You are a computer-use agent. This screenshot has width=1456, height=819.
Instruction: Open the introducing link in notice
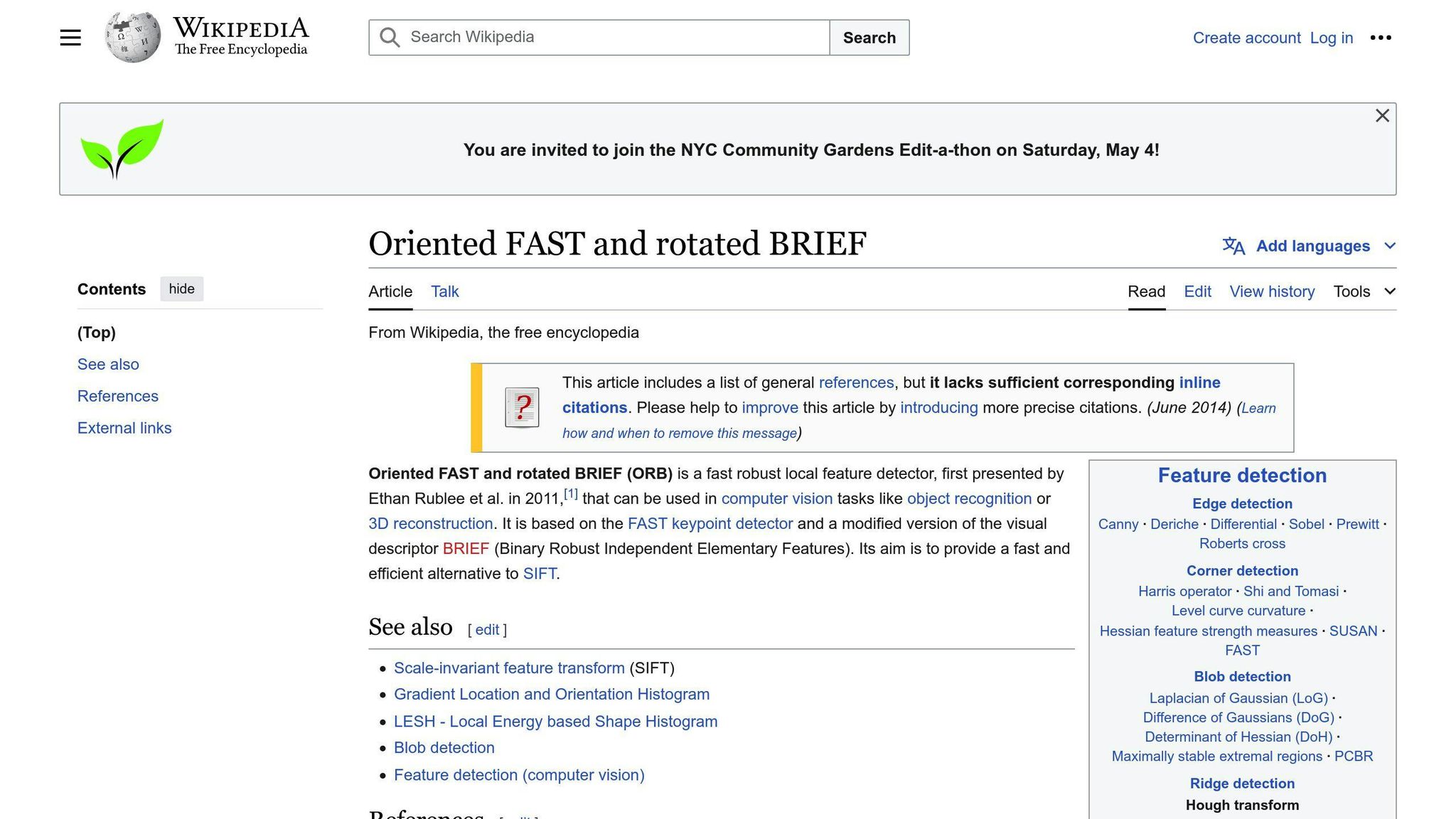pyautogui.click(x=939, y=407)
